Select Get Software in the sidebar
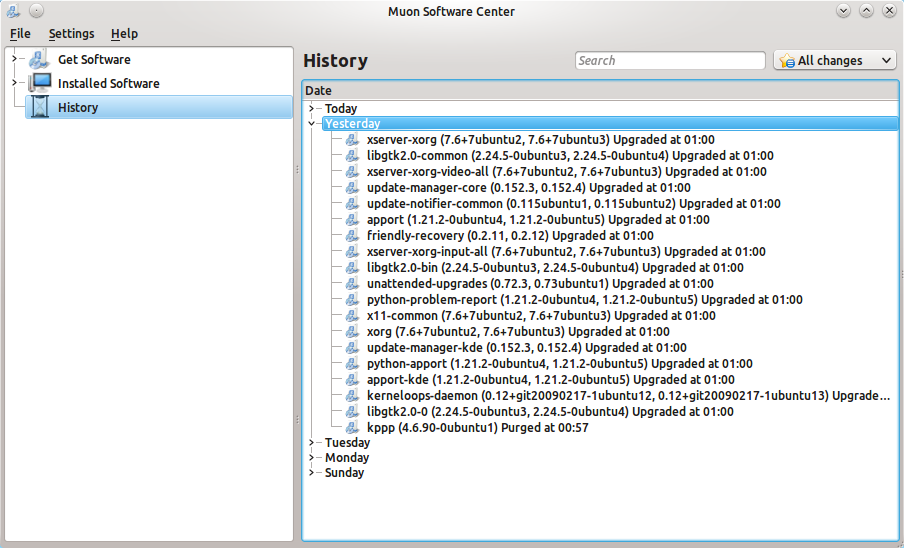The height and width of the screenshot is (548, 904). click(94, 59)
